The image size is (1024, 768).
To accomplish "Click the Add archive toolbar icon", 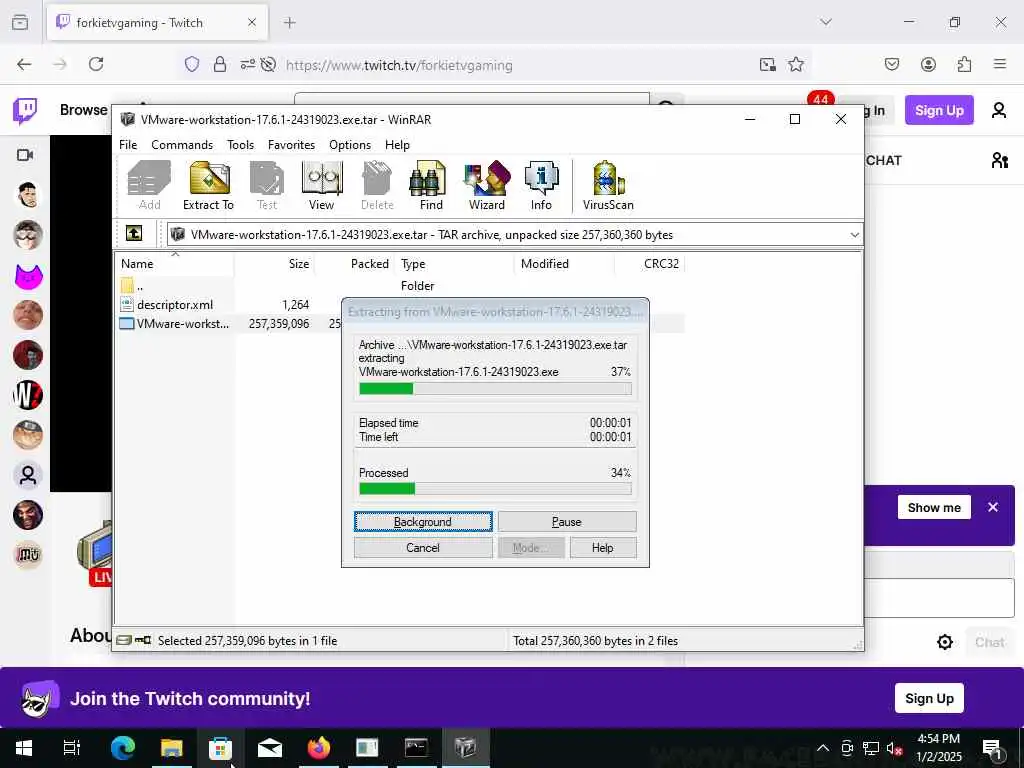I will pyautogui.click(x=149, y=185).
